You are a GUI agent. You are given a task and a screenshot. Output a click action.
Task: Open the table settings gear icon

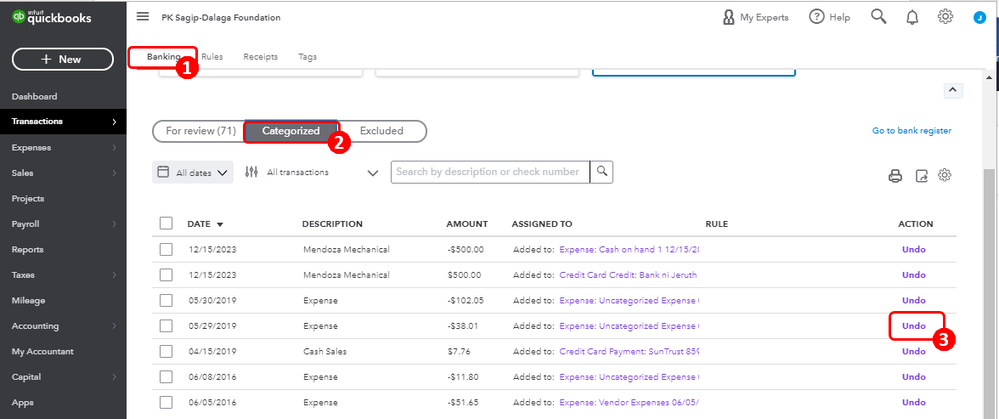point(944,176)
